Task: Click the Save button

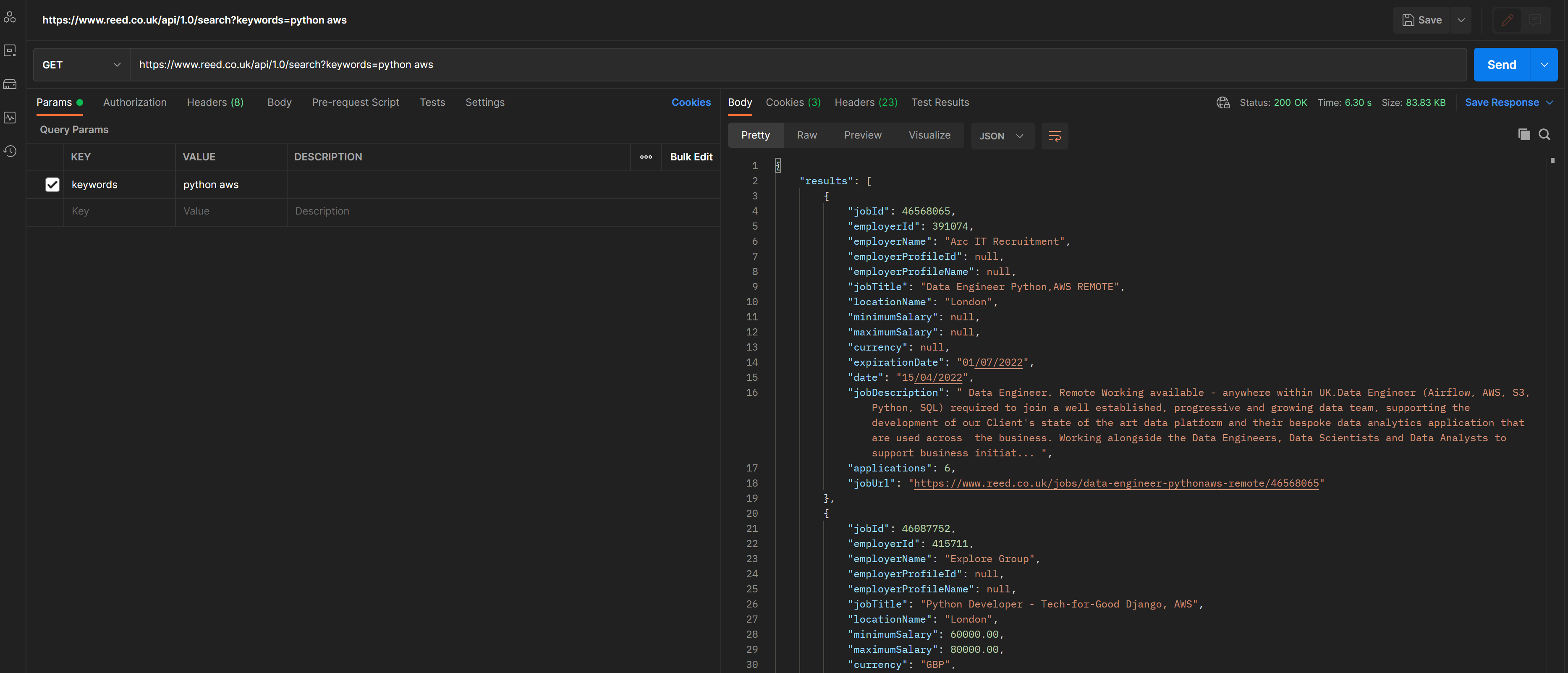Action: (1422, 20)
